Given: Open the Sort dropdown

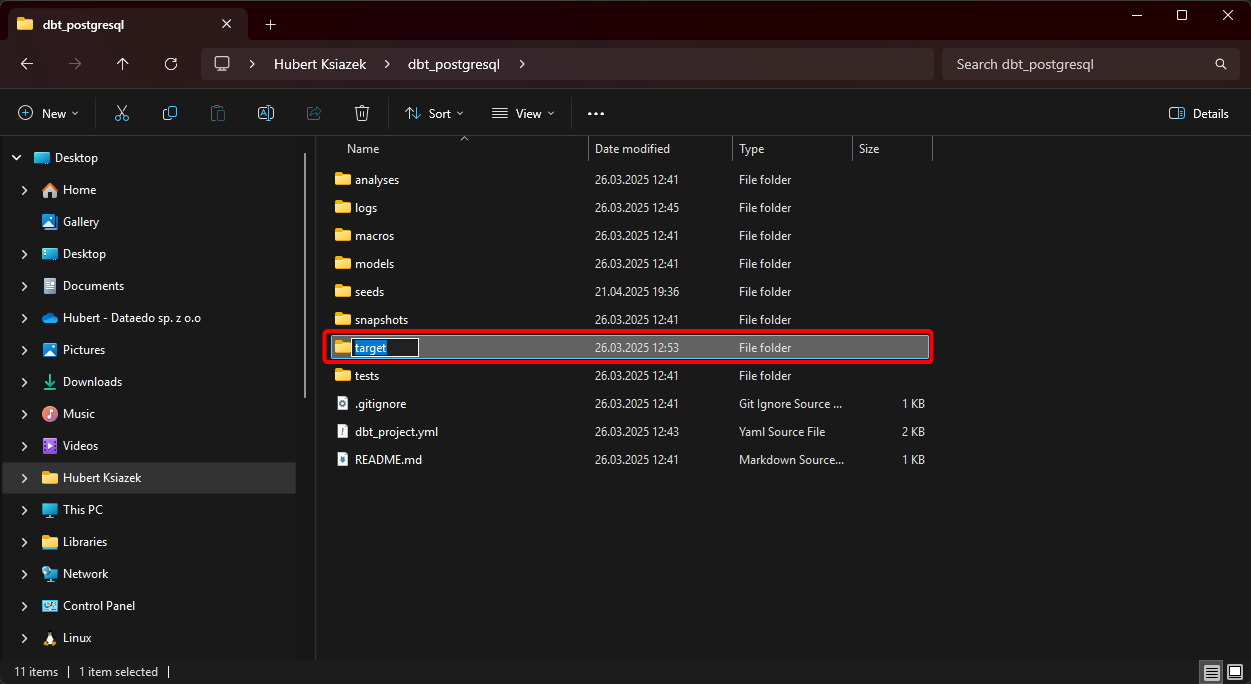Looking at the screenshot, I should 434,114.
